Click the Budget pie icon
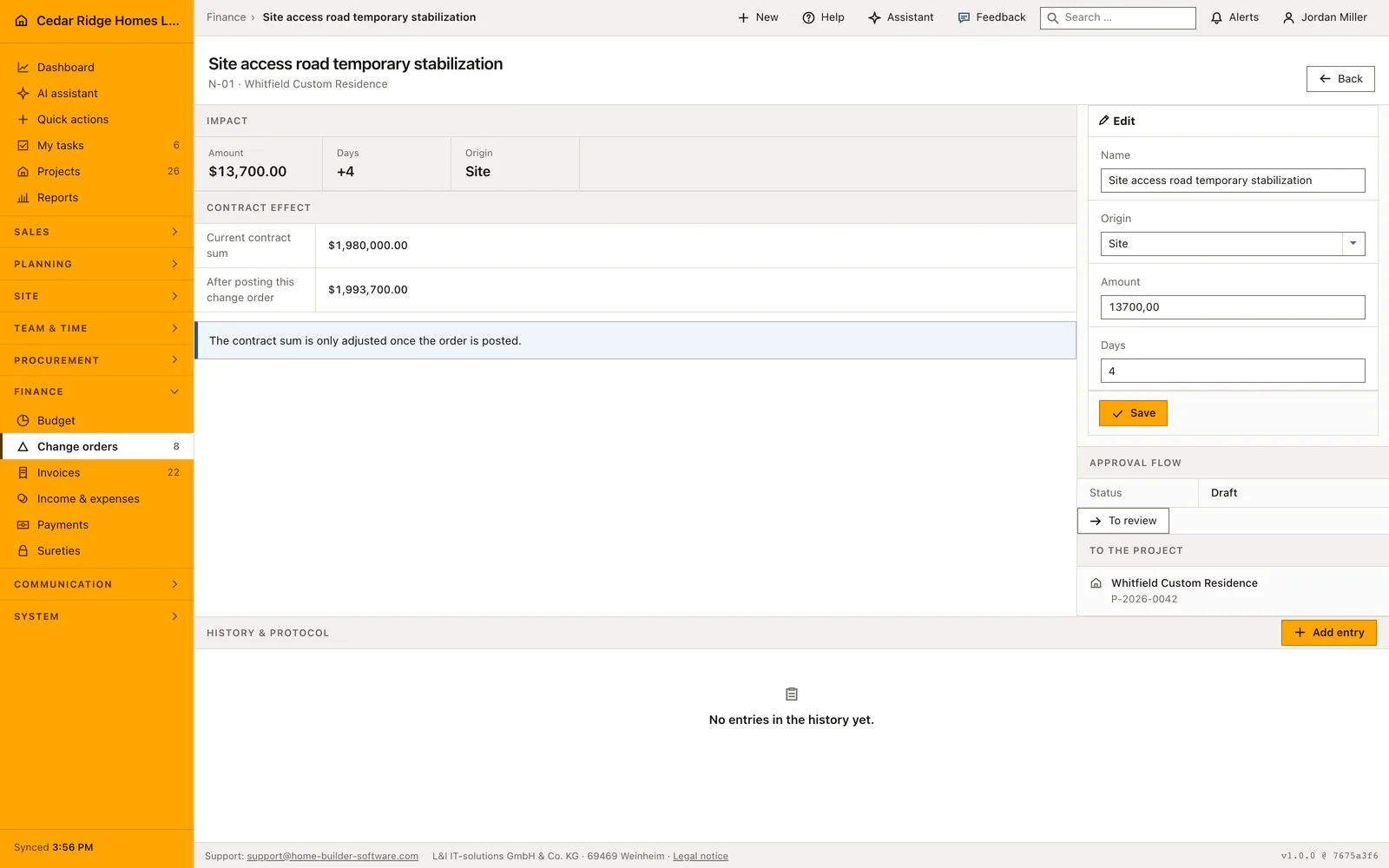 click(23, 420)
